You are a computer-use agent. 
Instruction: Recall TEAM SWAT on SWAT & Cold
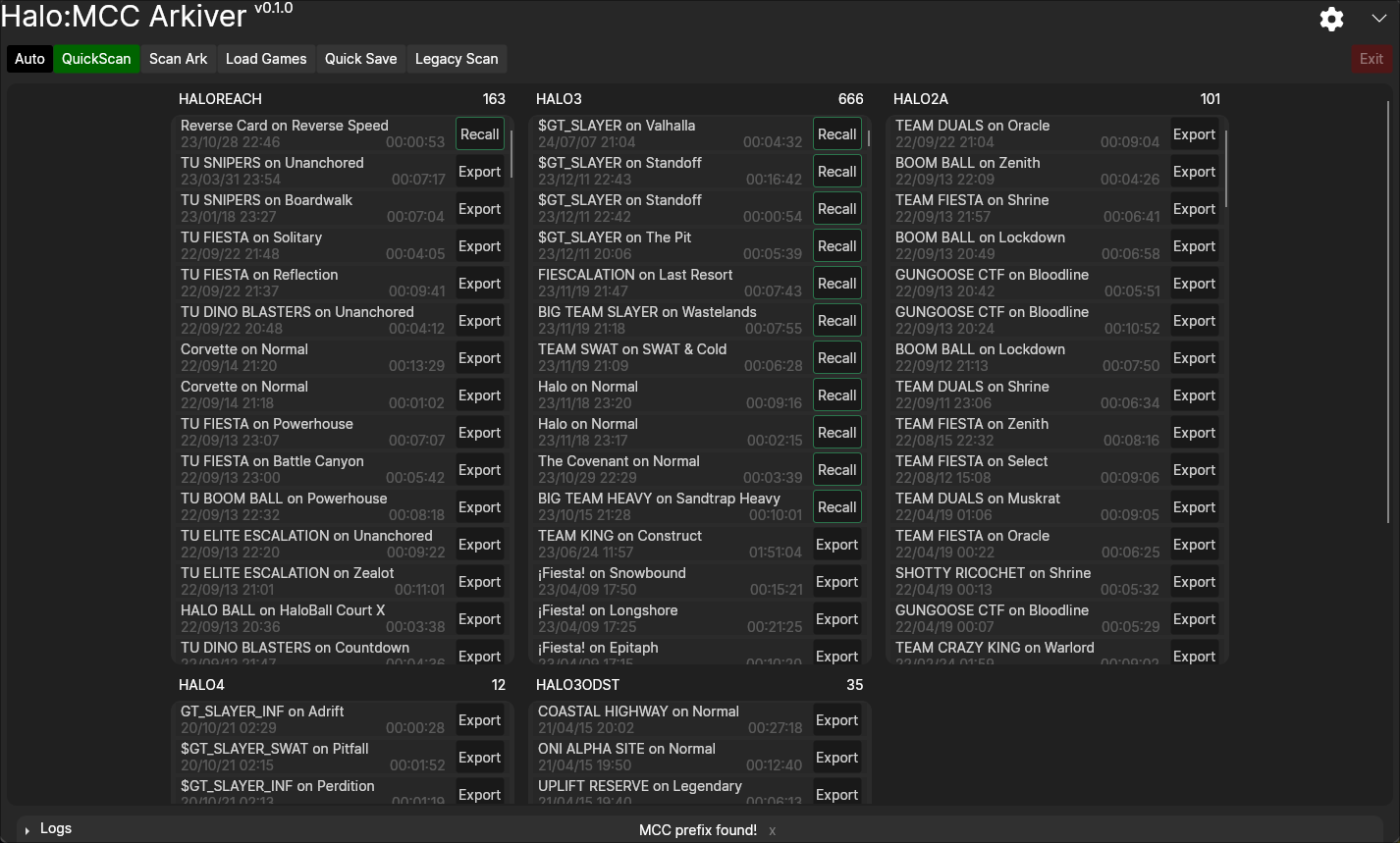pos(837,358)
